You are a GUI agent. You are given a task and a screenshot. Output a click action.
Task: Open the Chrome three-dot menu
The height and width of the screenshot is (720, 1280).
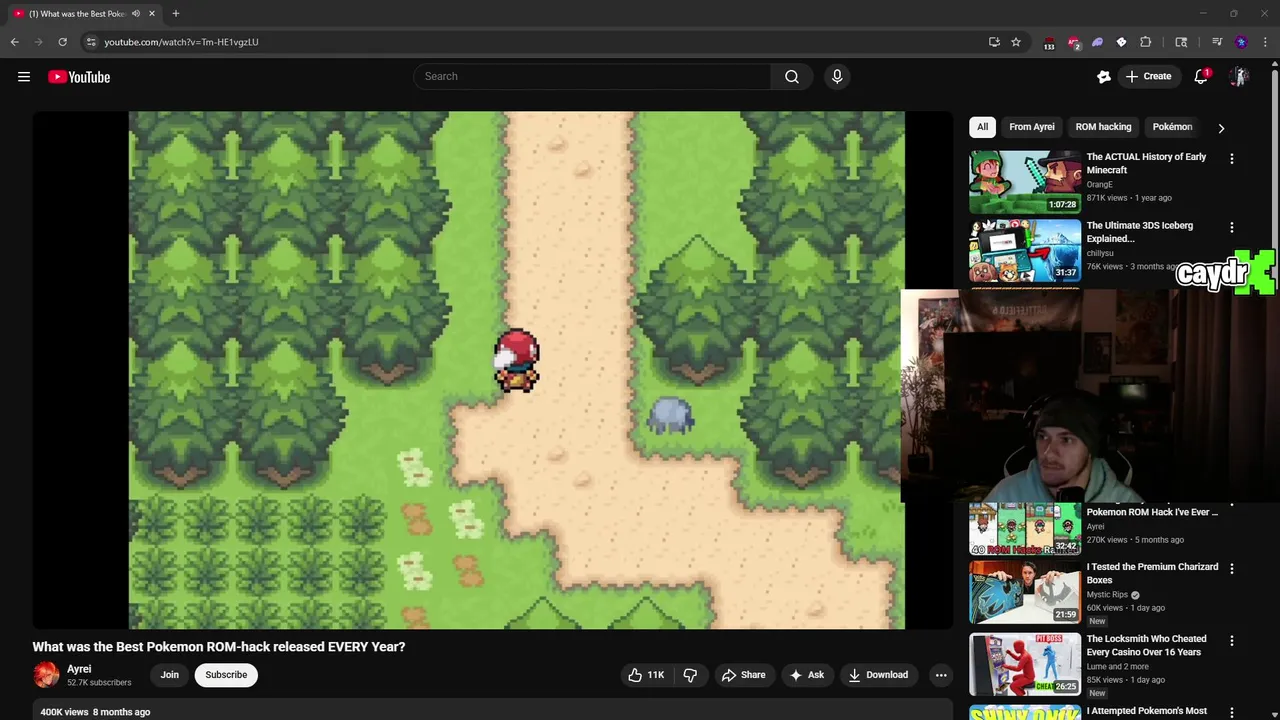point(1265,42)
